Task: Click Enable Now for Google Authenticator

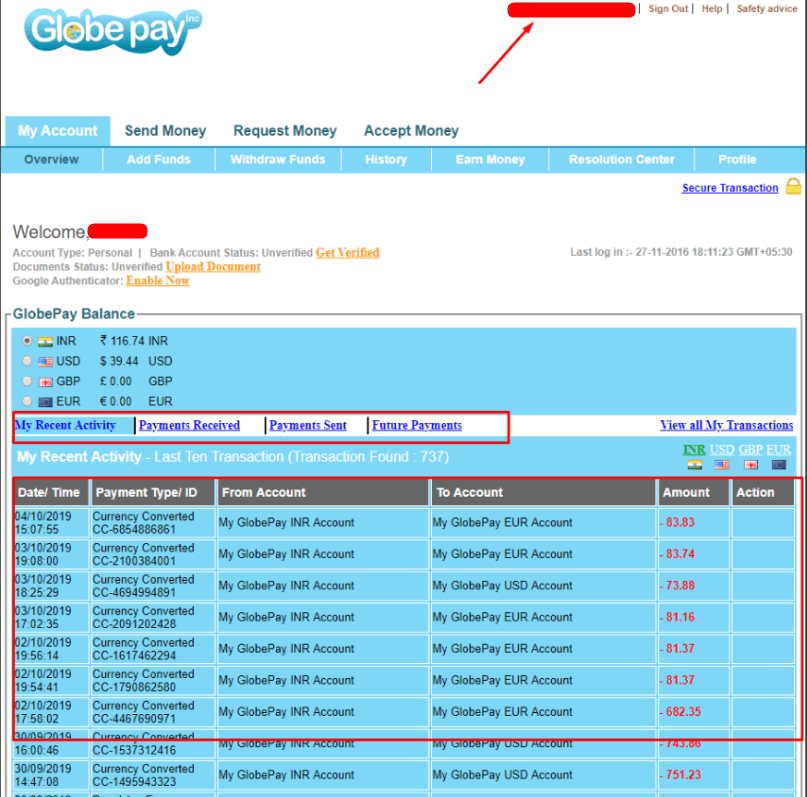Action: tap(158, 280)
